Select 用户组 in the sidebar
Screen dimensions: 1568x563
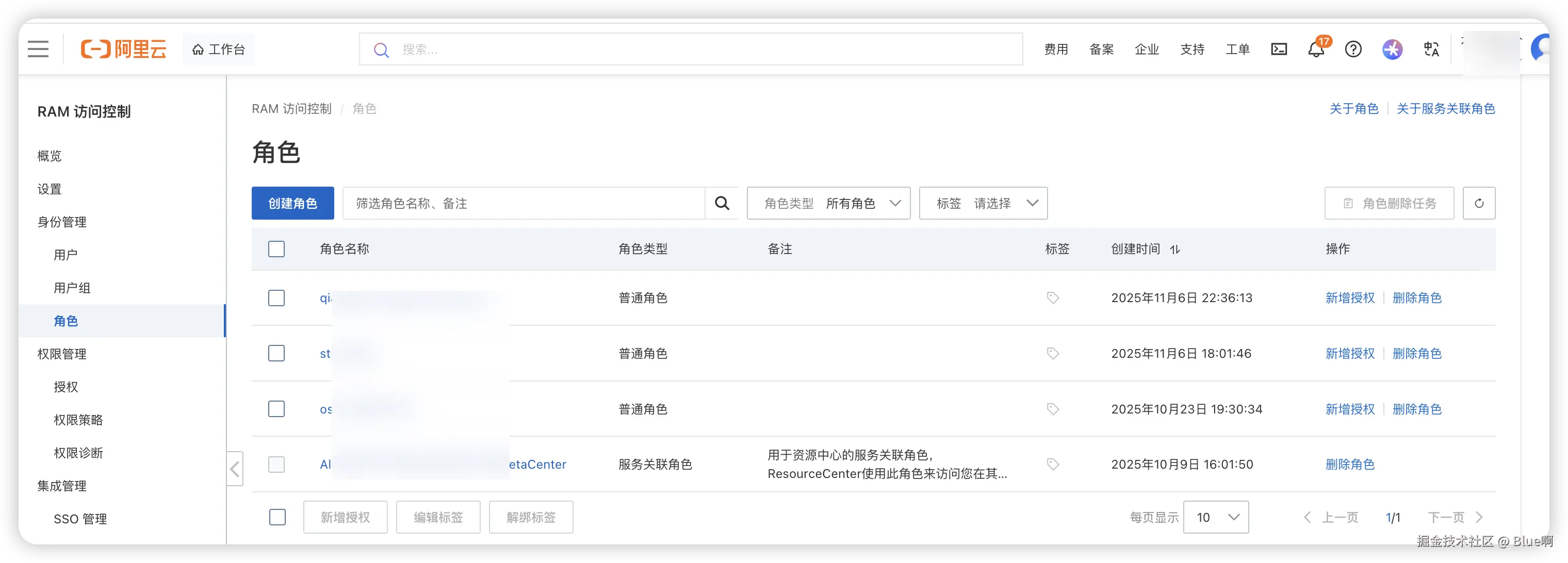72,288
